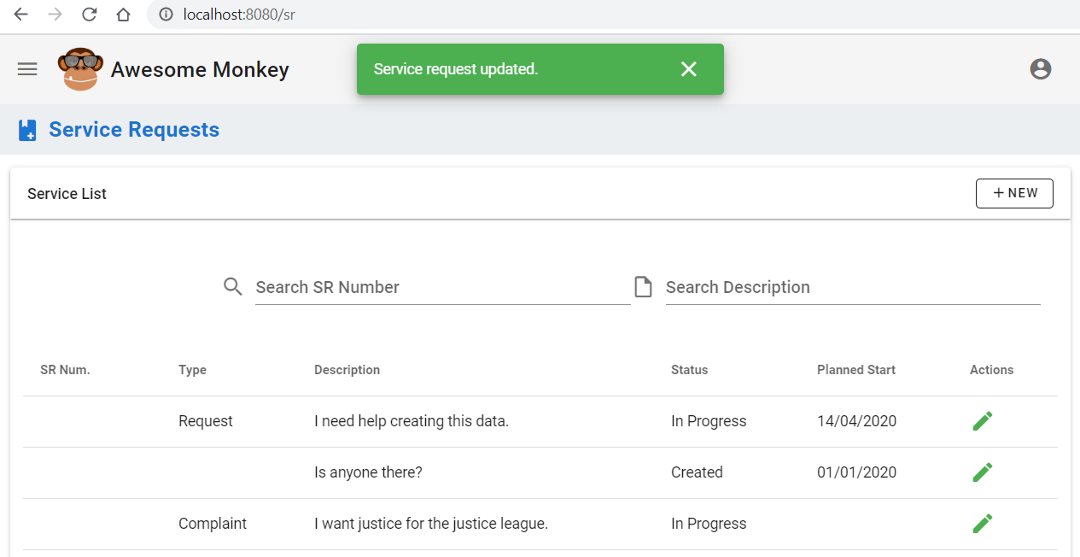The height and width of the screenshot is (557, 1080).
Task: Sort by Type column header
Action: (192, 370)
